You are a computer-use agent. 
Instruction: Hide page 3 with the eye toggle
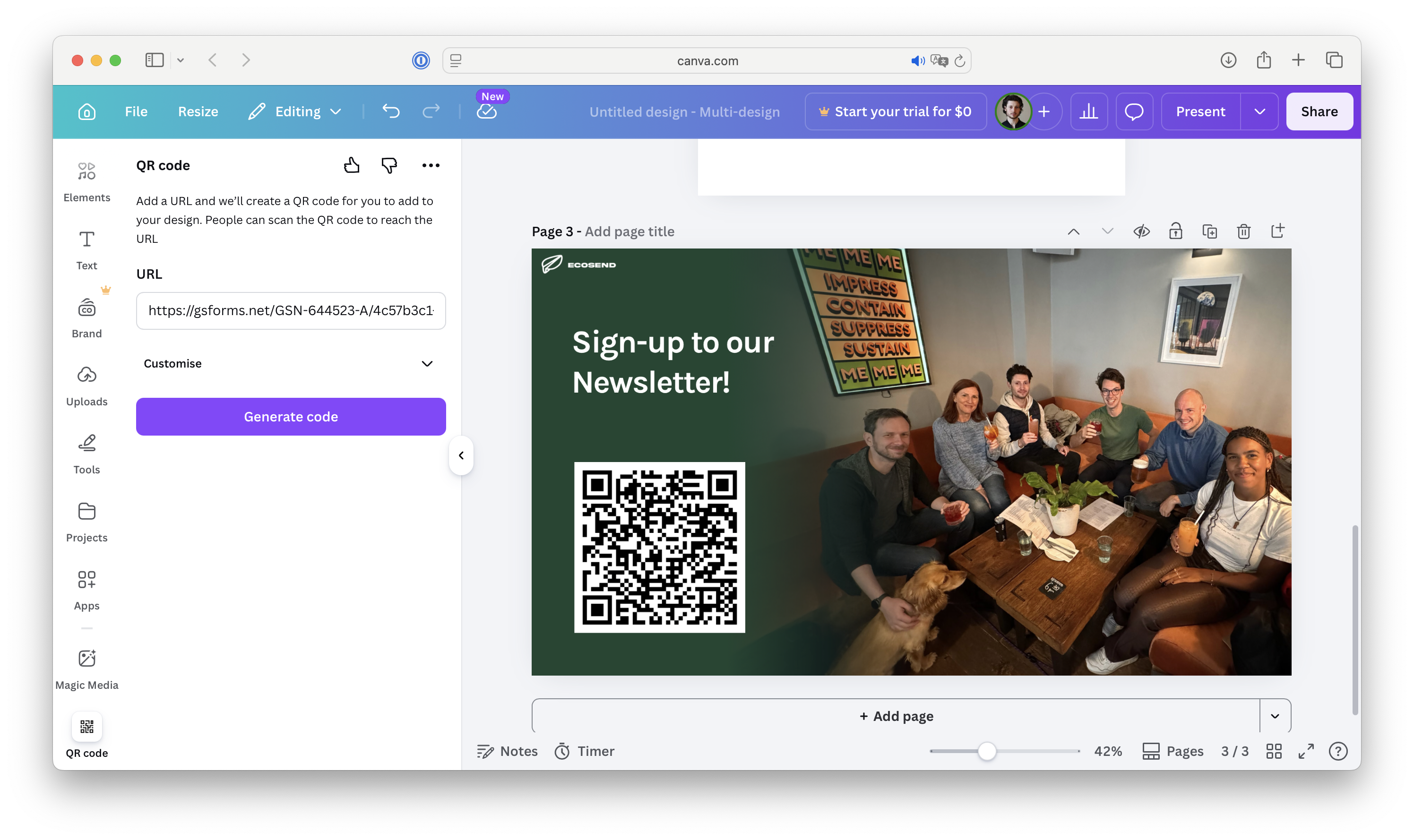1142,231
